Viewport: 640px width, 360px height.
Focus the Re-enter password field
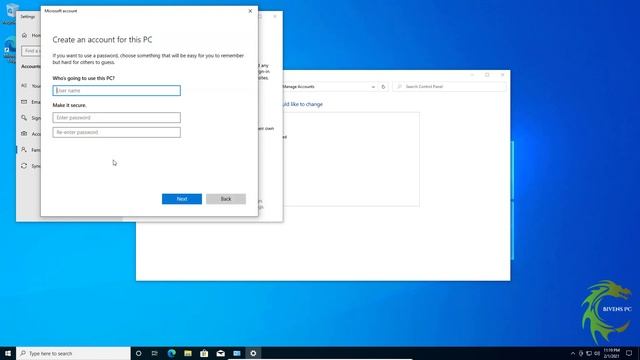pyautogui.click(x=116, y=132)
